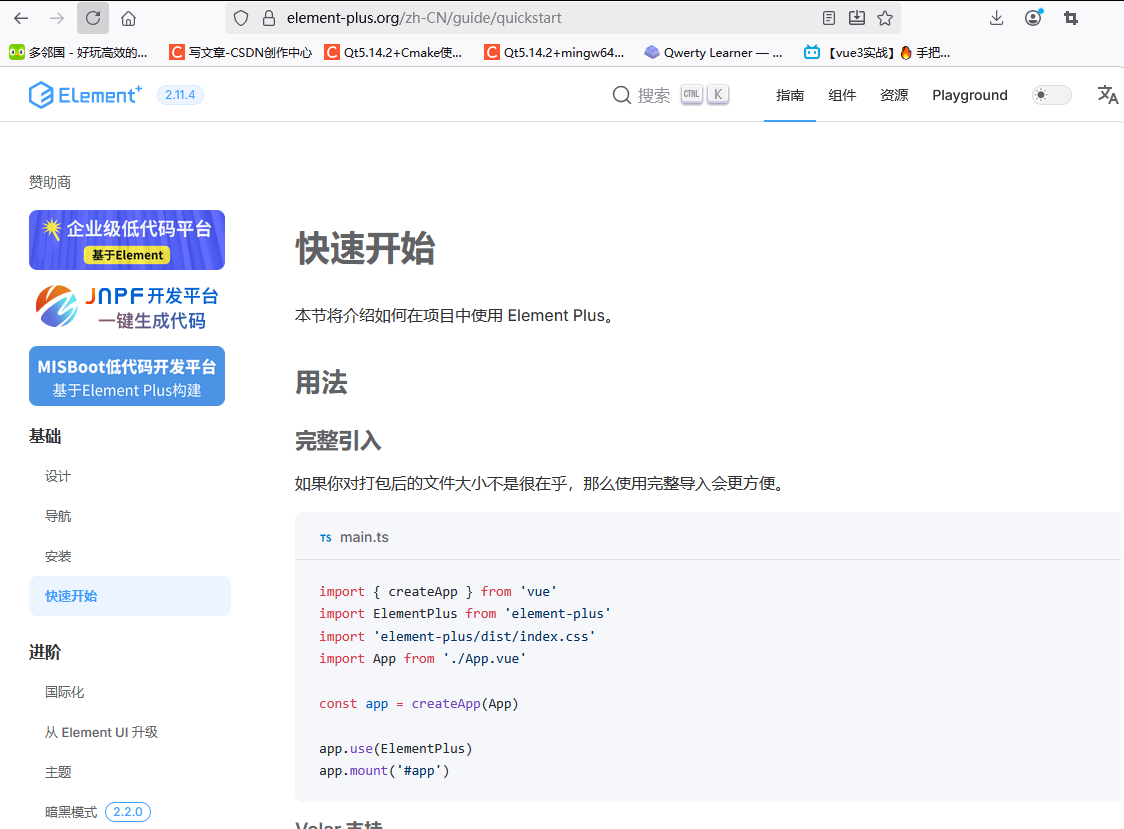Click the shield tracking protection icon

pos(241,18)
